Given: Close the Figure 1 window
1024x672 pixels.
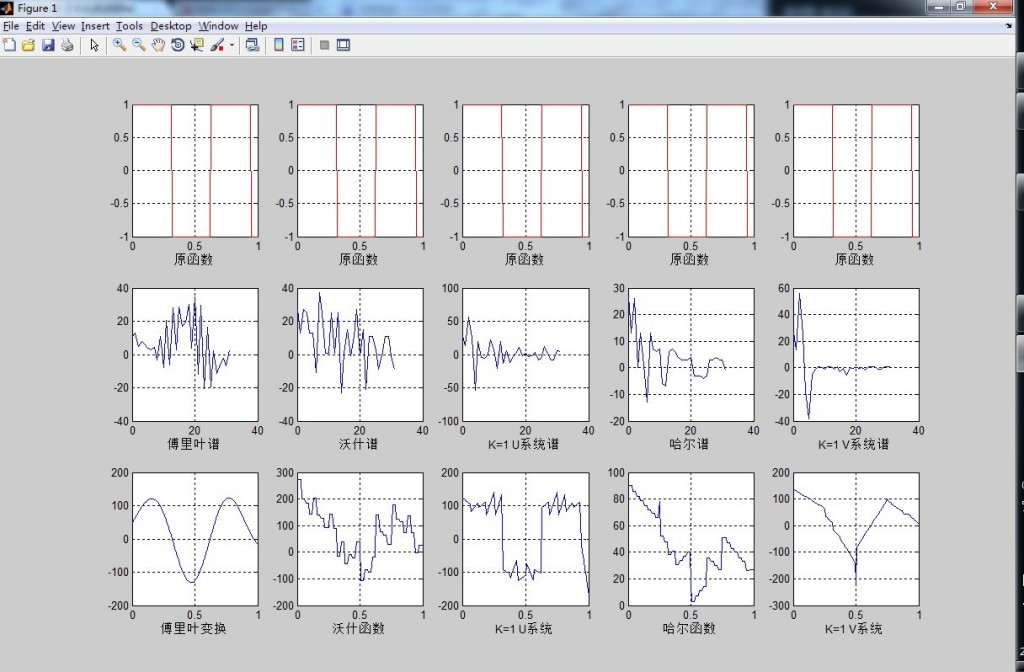Looking at the screenshot, I should click(x=992, y=7).
